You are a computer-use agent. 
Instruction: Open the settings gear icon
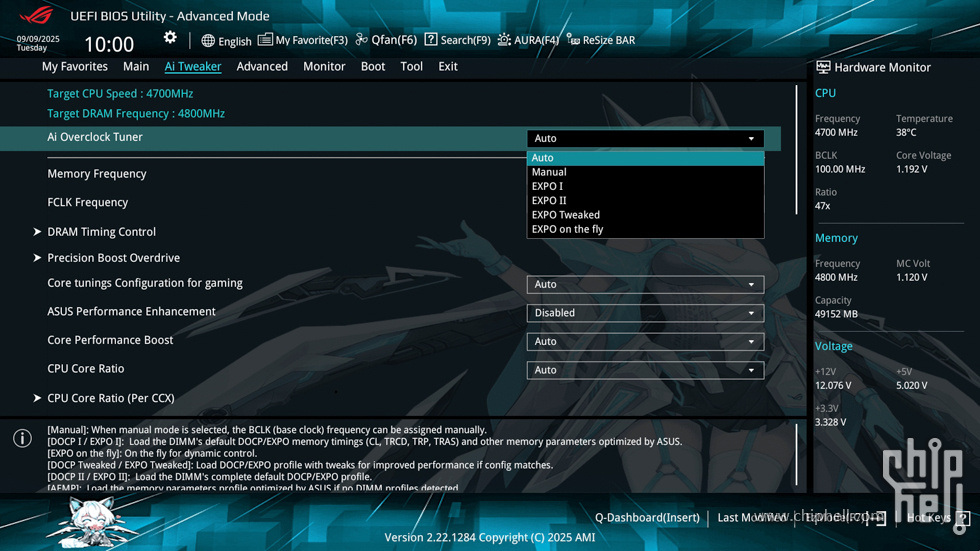point(170,38)
